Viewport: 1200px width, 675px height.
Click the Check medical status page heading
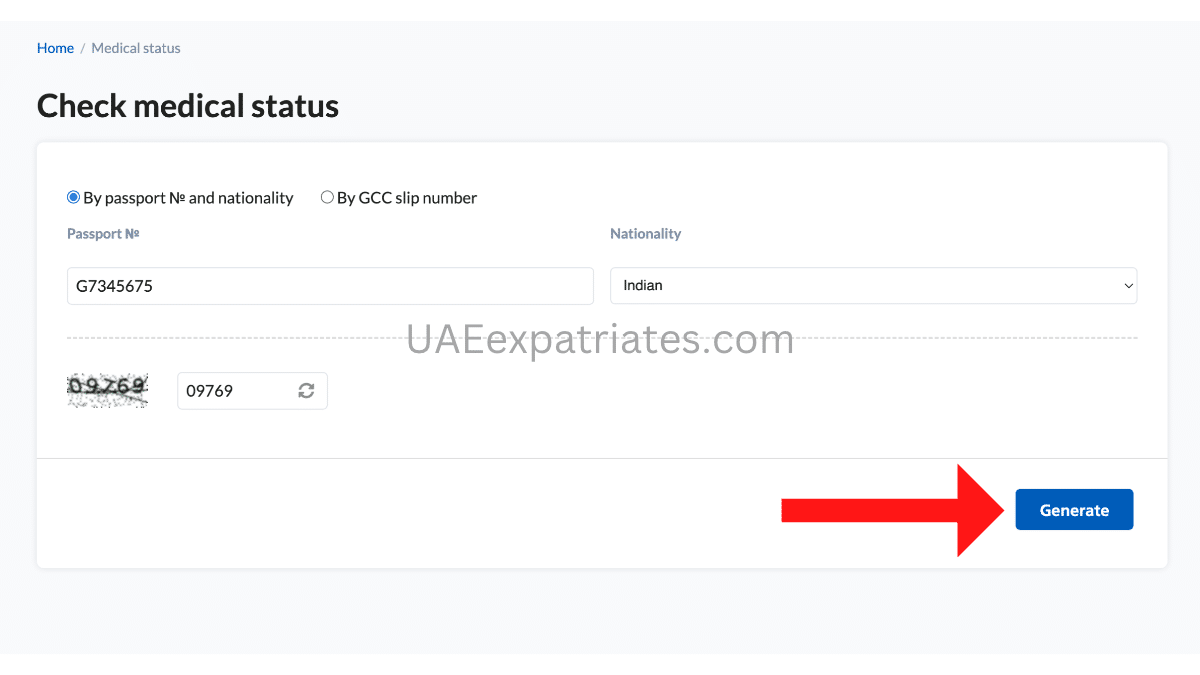[188, 105]
